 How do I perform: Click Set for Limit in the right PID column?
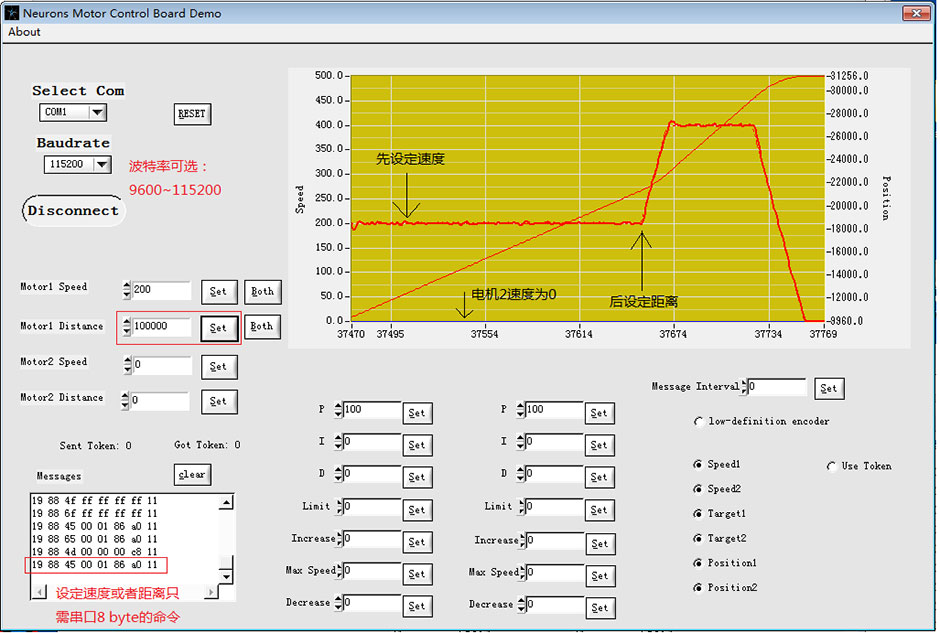tap(599, 510)
